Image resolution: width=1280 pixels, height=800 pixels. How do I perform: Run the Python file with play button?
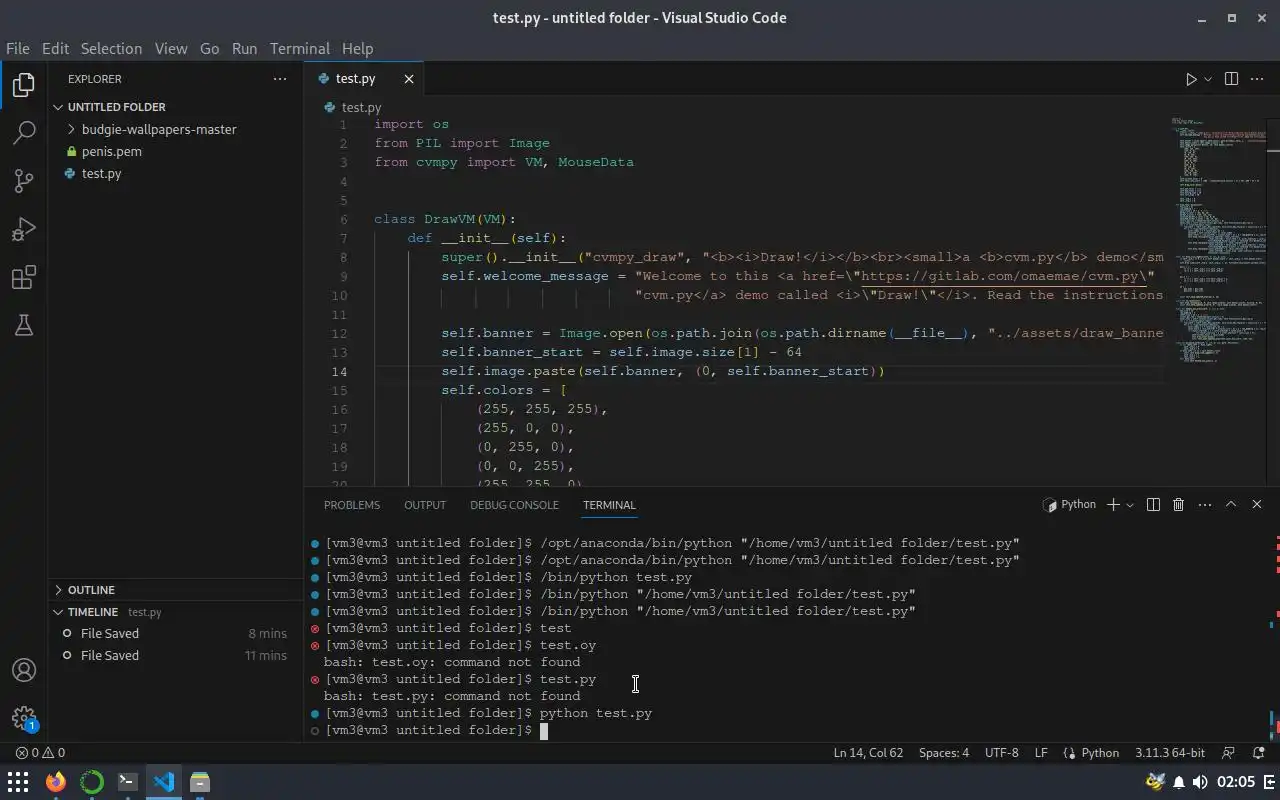click(x=1191, y=79)
